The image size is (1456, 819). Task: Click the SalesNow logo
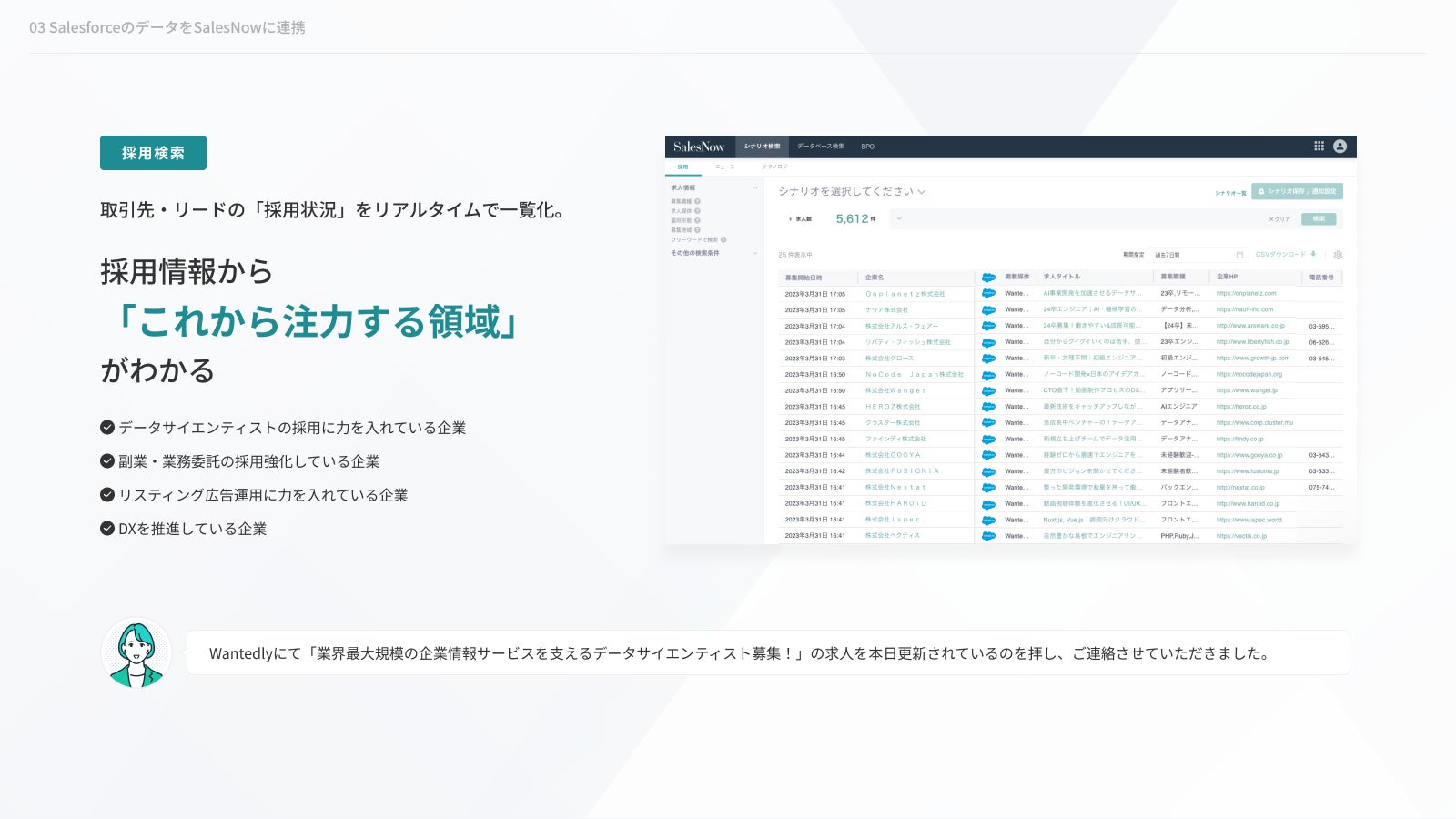point(699,147)
